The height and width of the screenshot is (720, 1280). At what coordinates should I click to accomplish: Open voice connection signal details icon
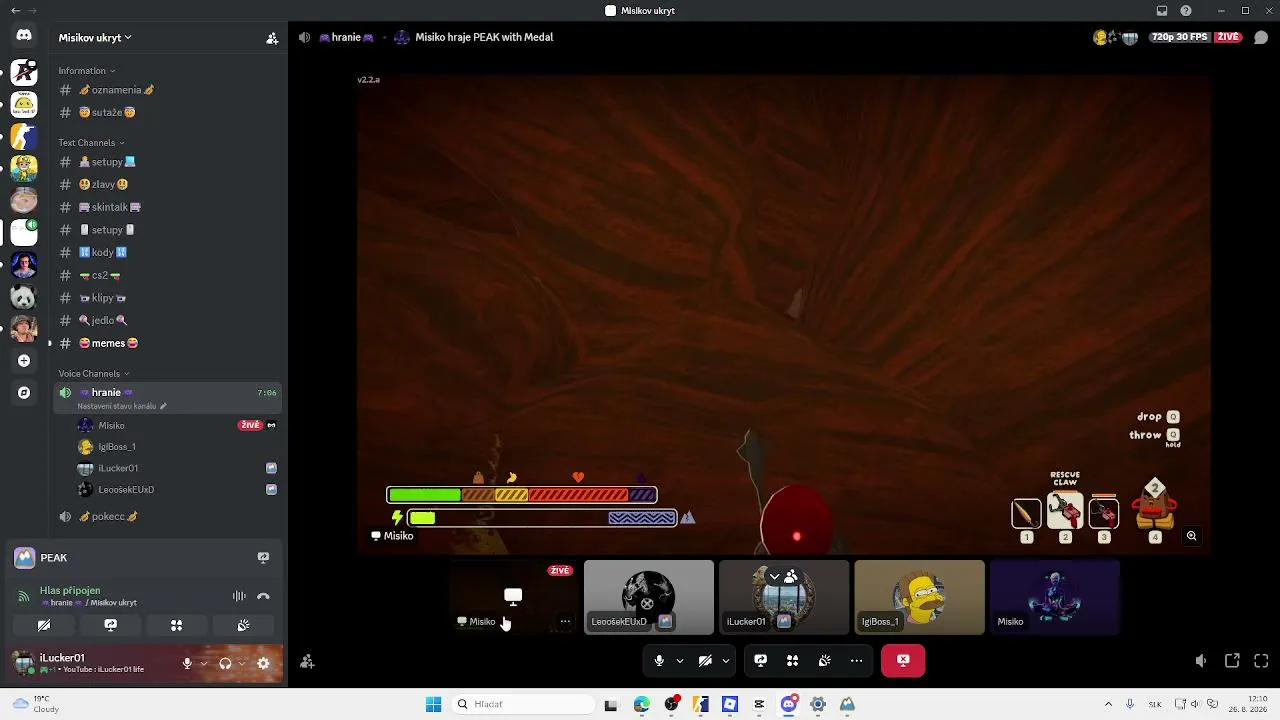[x=23, y=596]
